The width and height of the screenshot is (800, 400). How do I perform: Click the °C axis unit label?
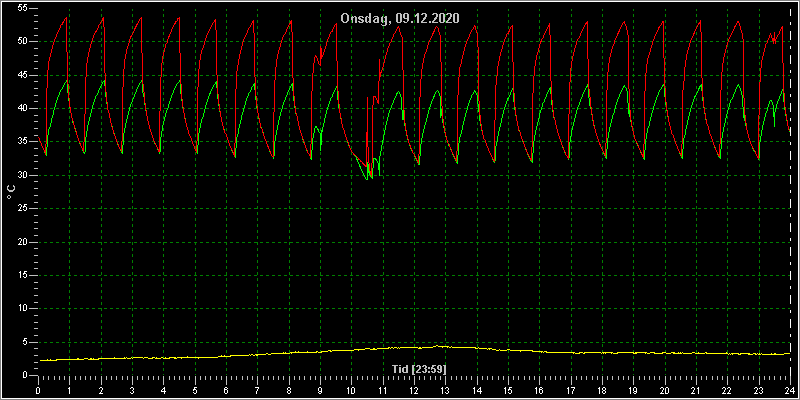[x=11, y=192]
